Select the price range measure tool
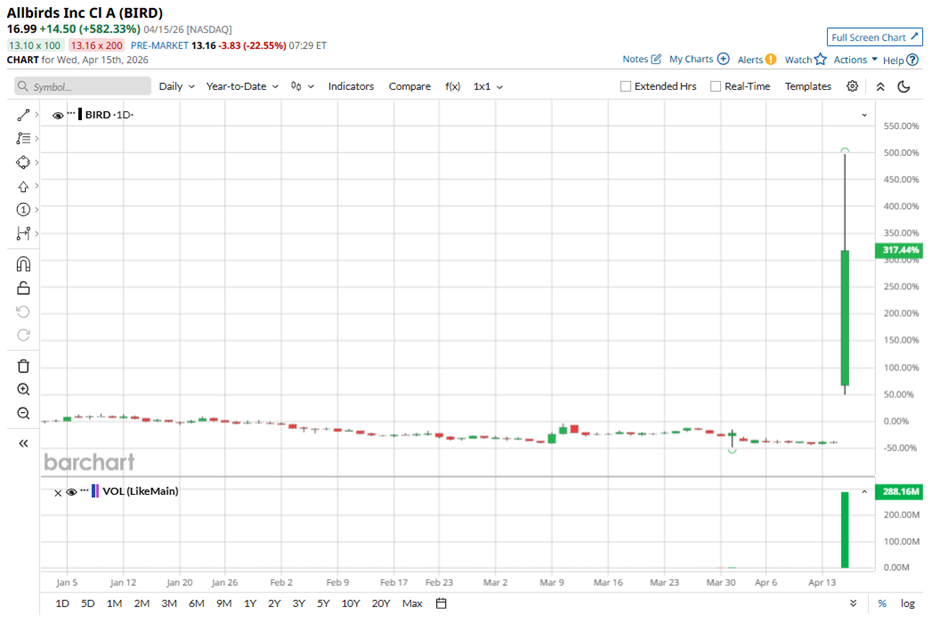 coord(23,233)
